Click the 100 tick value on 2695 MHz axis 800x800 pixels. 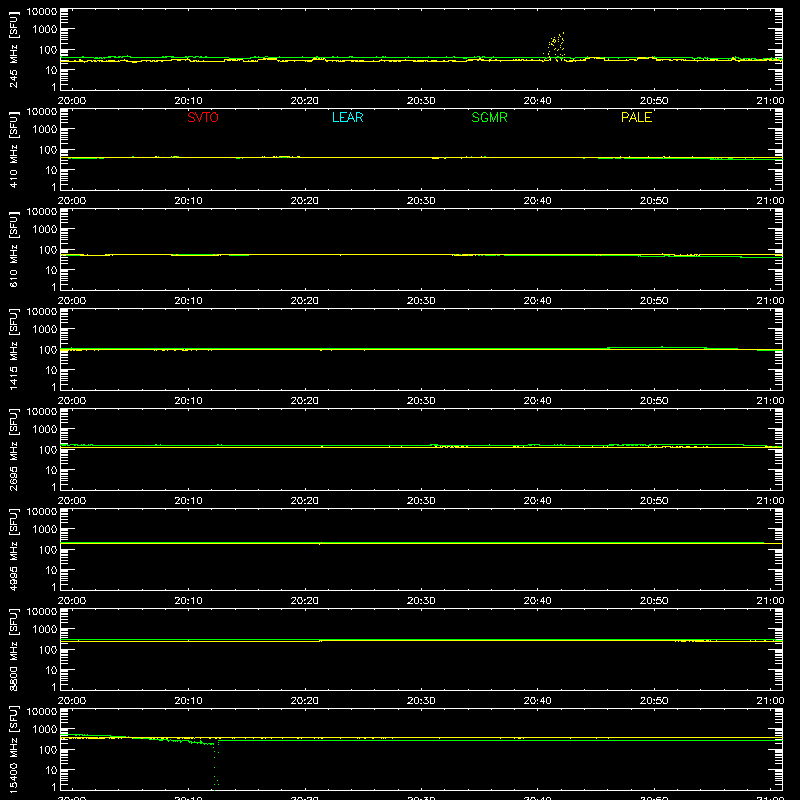tap(48, 450)
